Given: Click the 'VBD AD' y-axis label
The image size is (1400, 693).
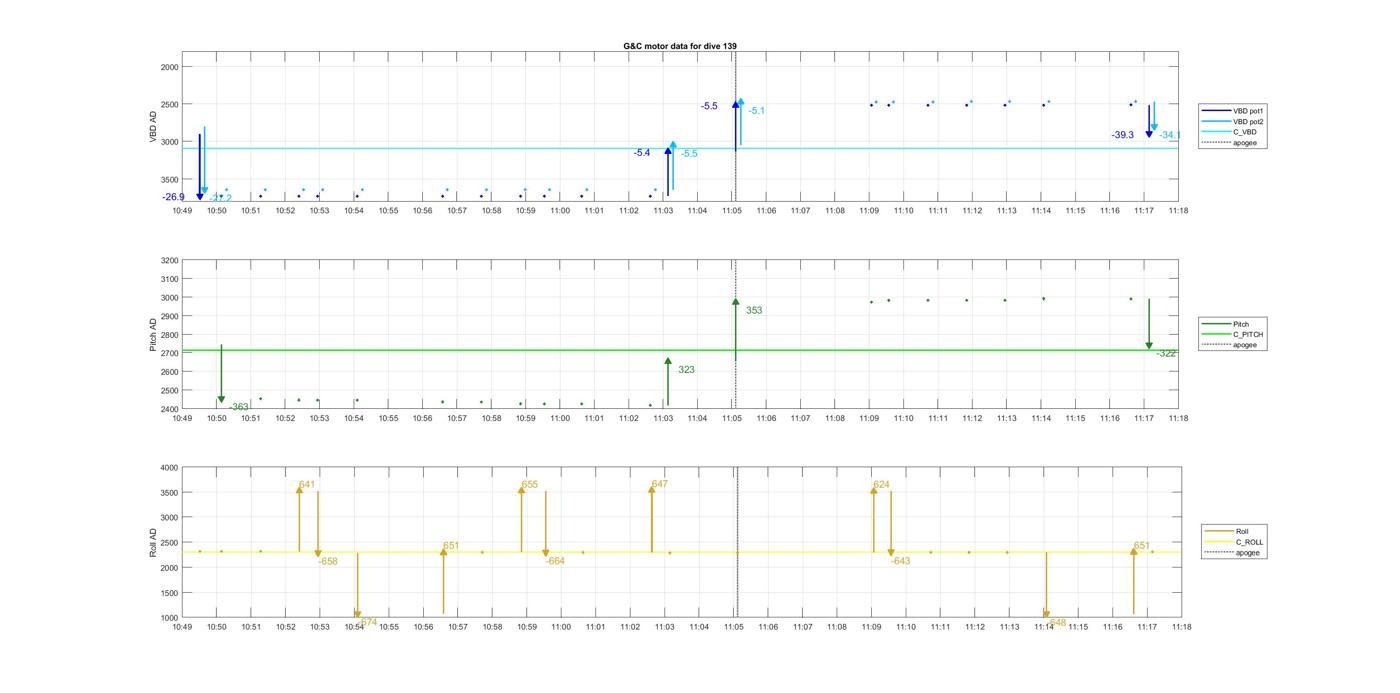Looking at the screenshot, I should (x=154, y=127).
